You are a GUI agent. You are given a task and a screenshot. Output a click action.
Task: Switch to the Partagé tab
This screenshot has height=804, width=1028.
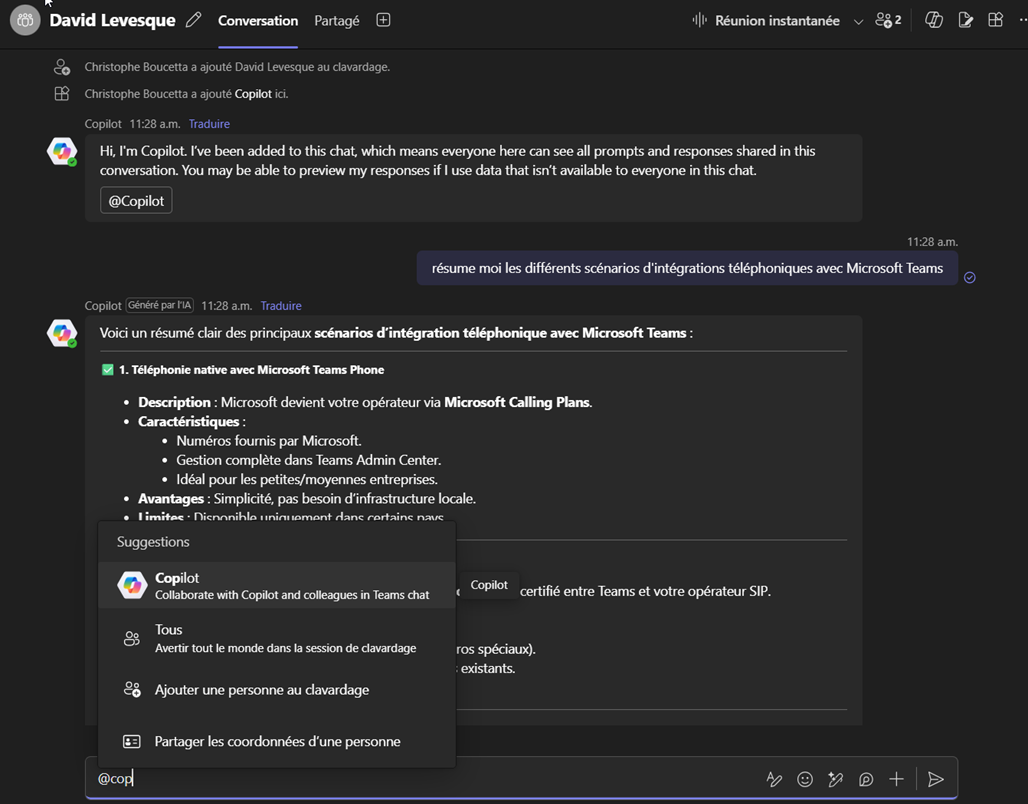tap(336, 20)
